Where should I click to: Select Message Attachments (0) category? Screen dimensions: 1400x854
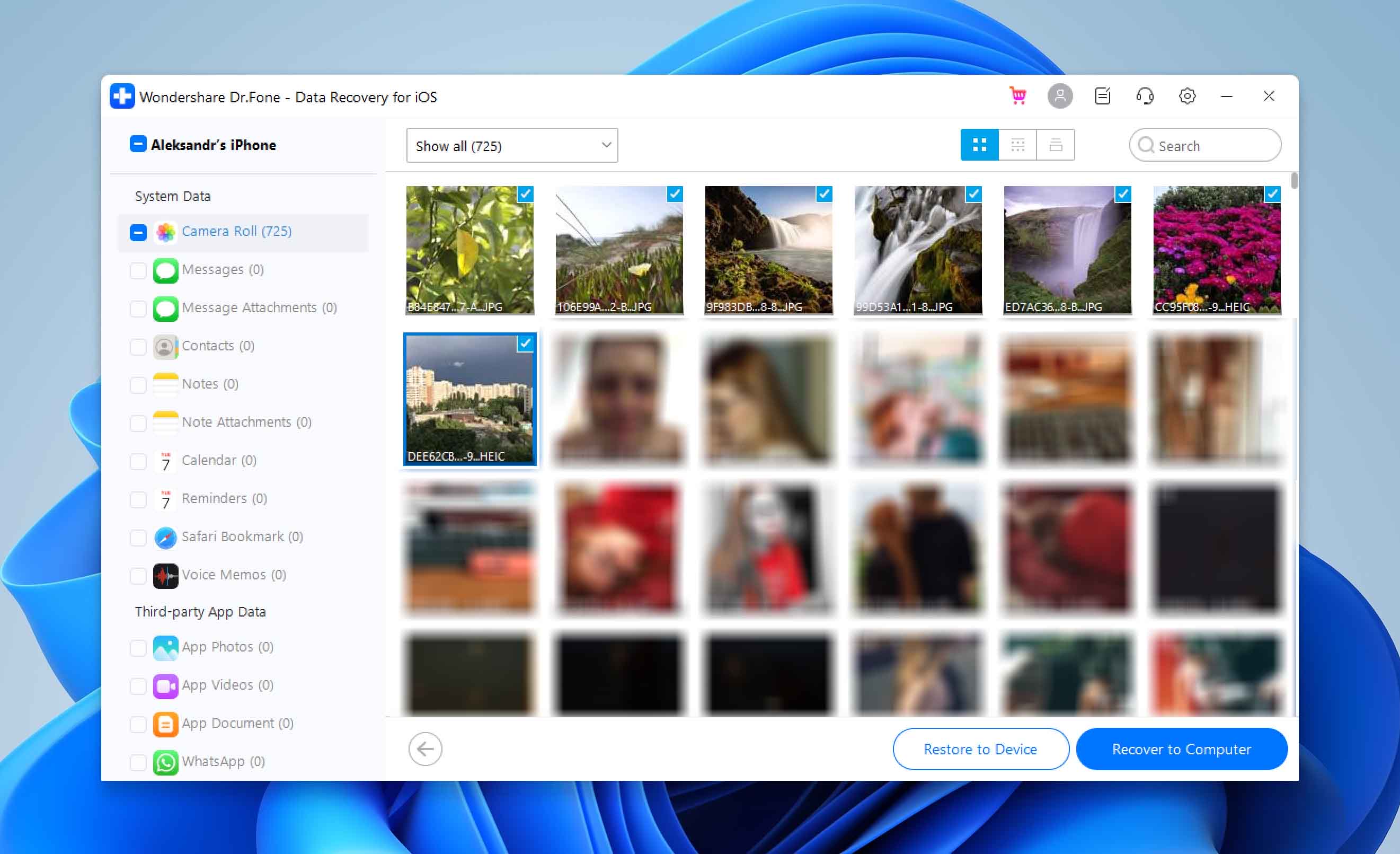259,307
